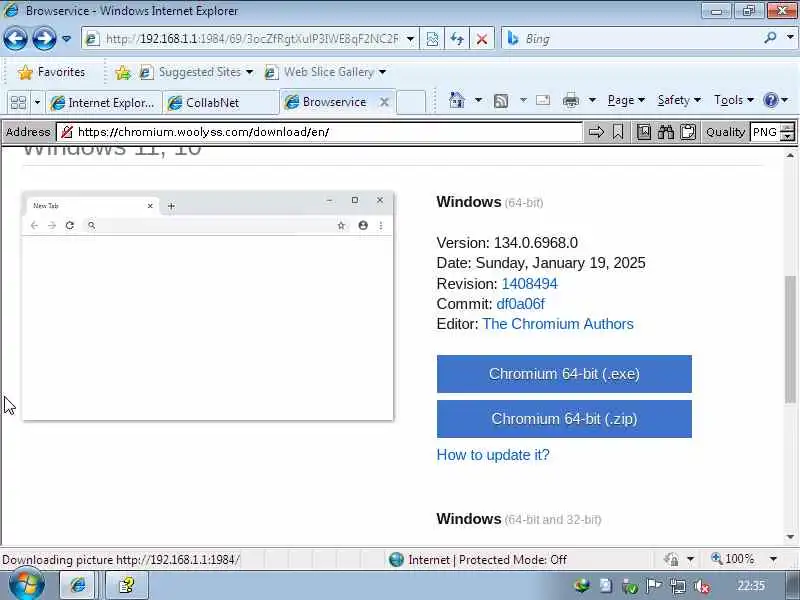Screen dimensions: 800x600
Task: Click the Refresh icon in IE
Action: pyautogui.click(x=457, y=39)
